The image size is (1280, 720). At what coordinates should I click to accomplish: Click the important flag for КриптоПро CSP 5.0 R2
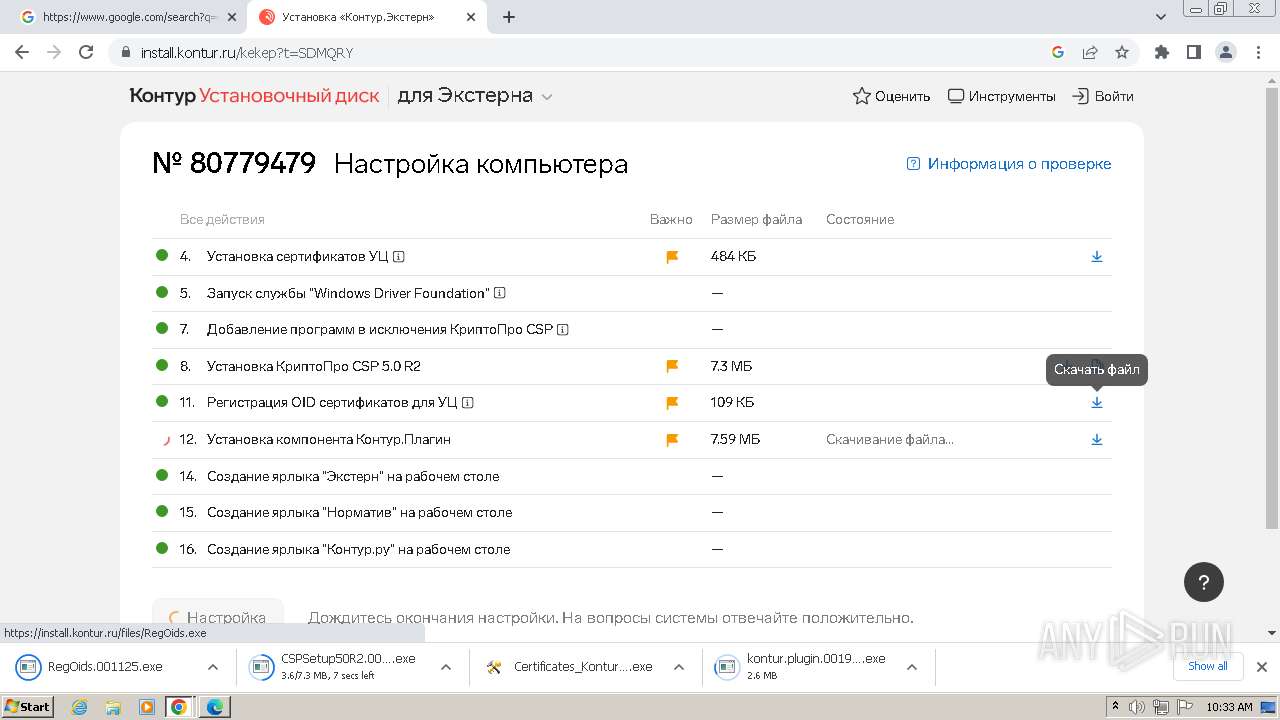pos(672,366)
